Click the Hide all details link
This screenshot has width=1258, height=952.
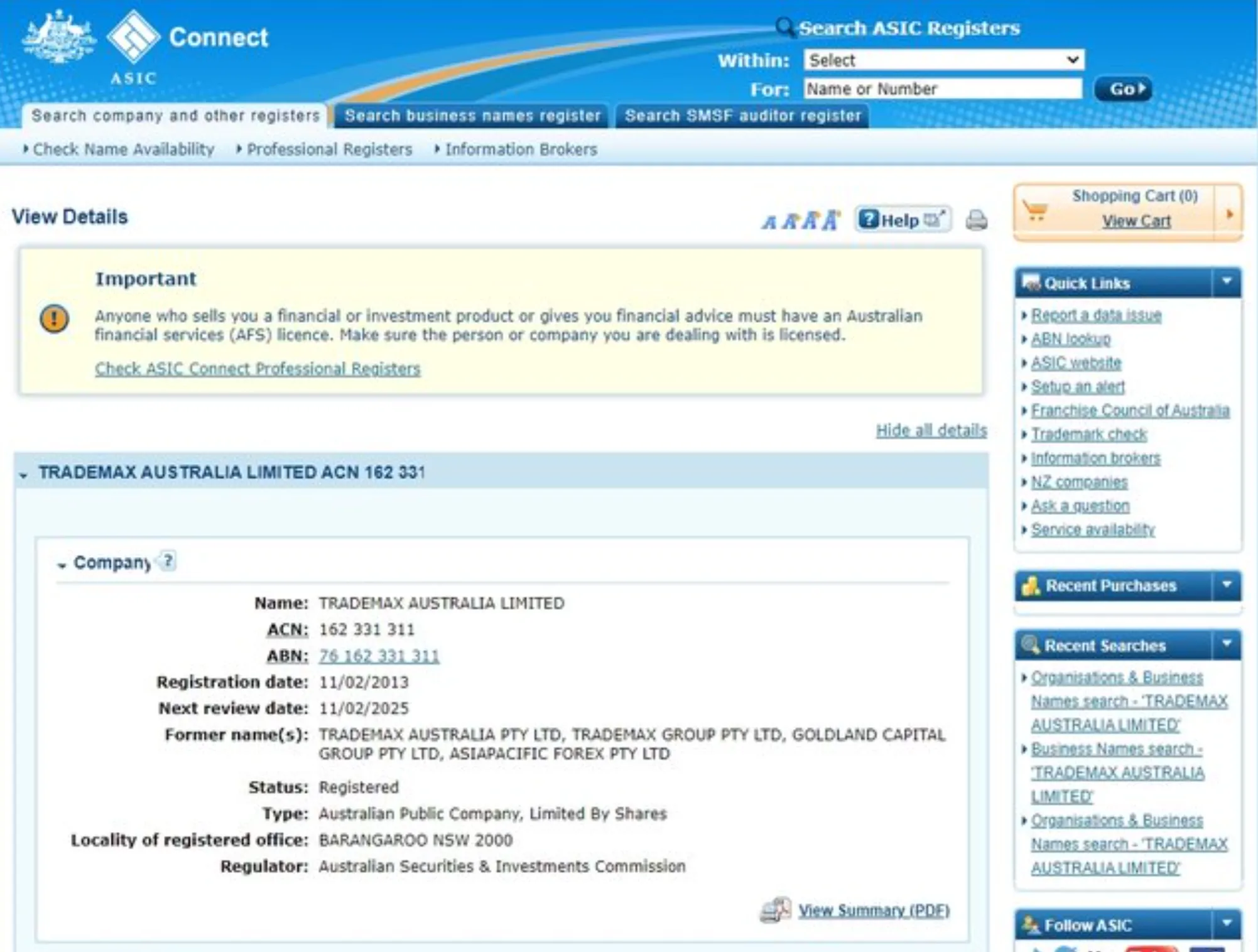931,431
